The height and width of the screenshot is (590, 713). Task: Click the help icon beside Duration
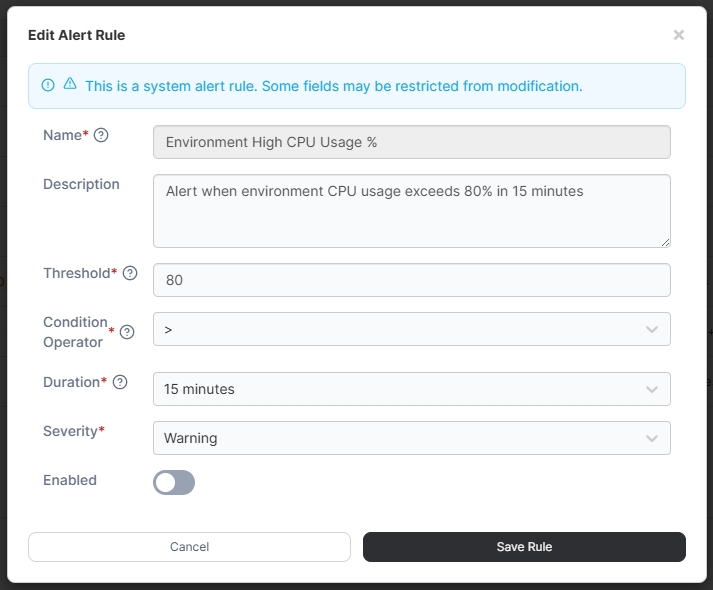(120, 382)
